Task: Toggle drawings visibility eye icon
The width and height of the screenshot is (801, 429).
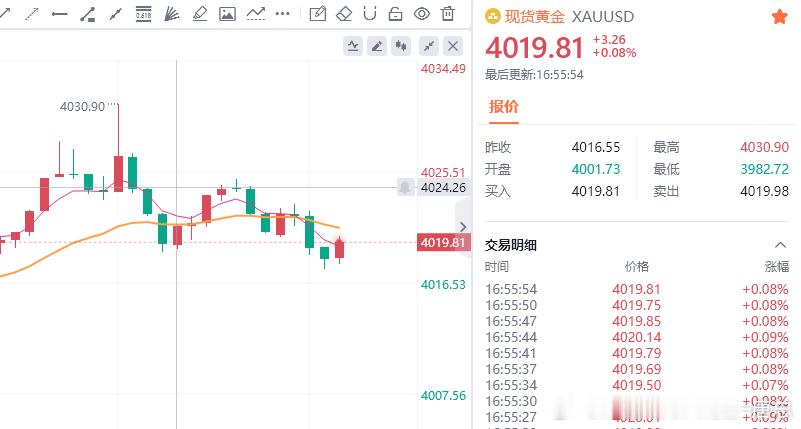Action: click(x=421, y=14)
